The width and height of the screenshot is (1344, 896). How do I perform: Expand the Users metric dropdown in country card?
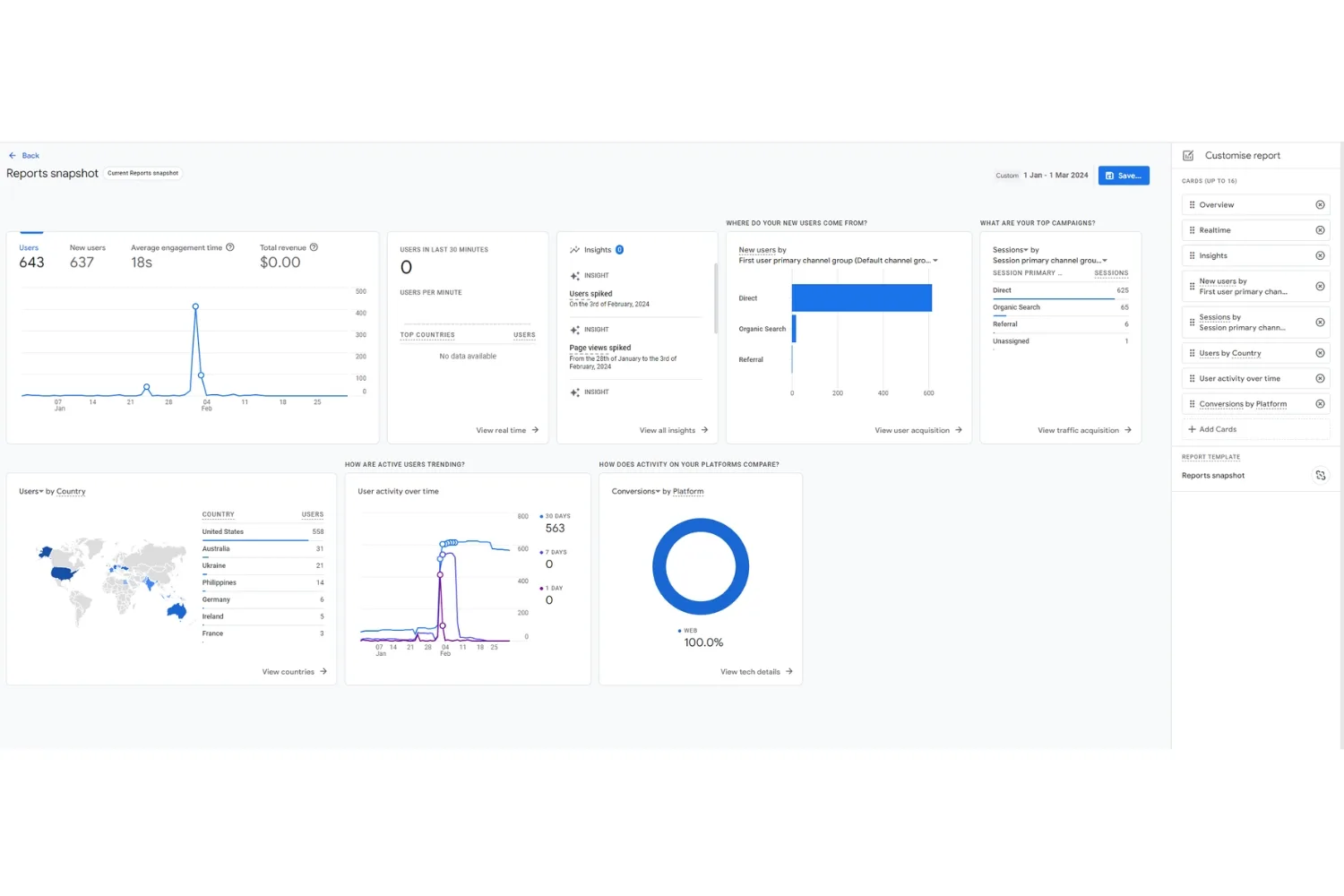[x=41, y=491]
